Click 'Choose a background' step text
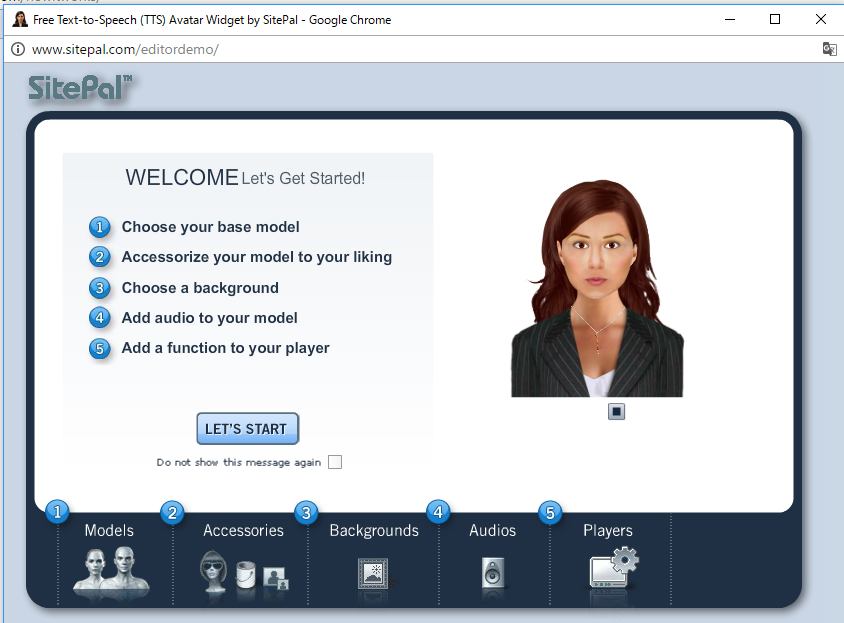 200,288
